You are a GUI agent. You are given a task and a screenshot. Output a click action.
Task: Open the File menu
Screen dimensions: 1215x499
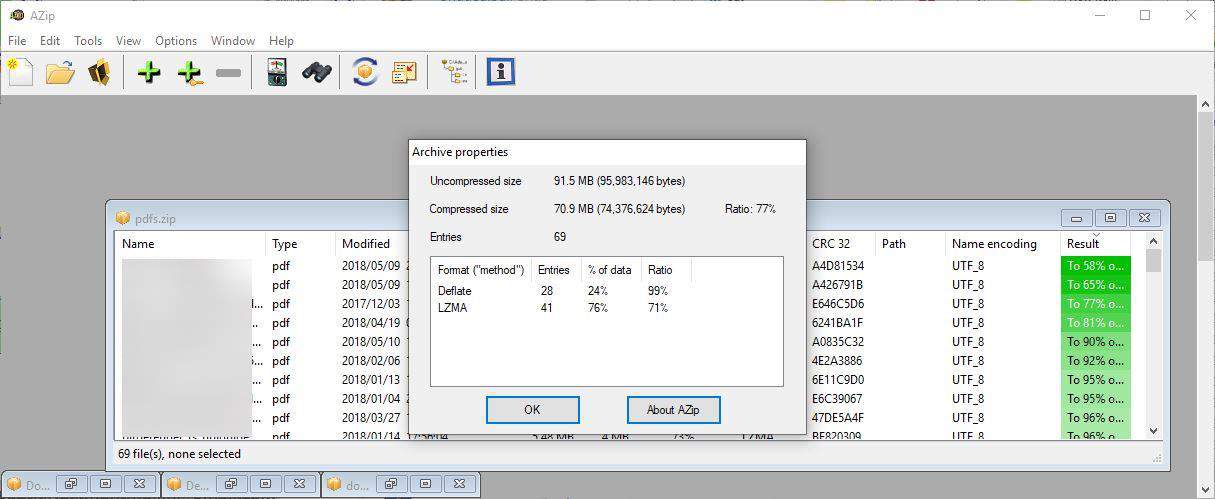17,41
